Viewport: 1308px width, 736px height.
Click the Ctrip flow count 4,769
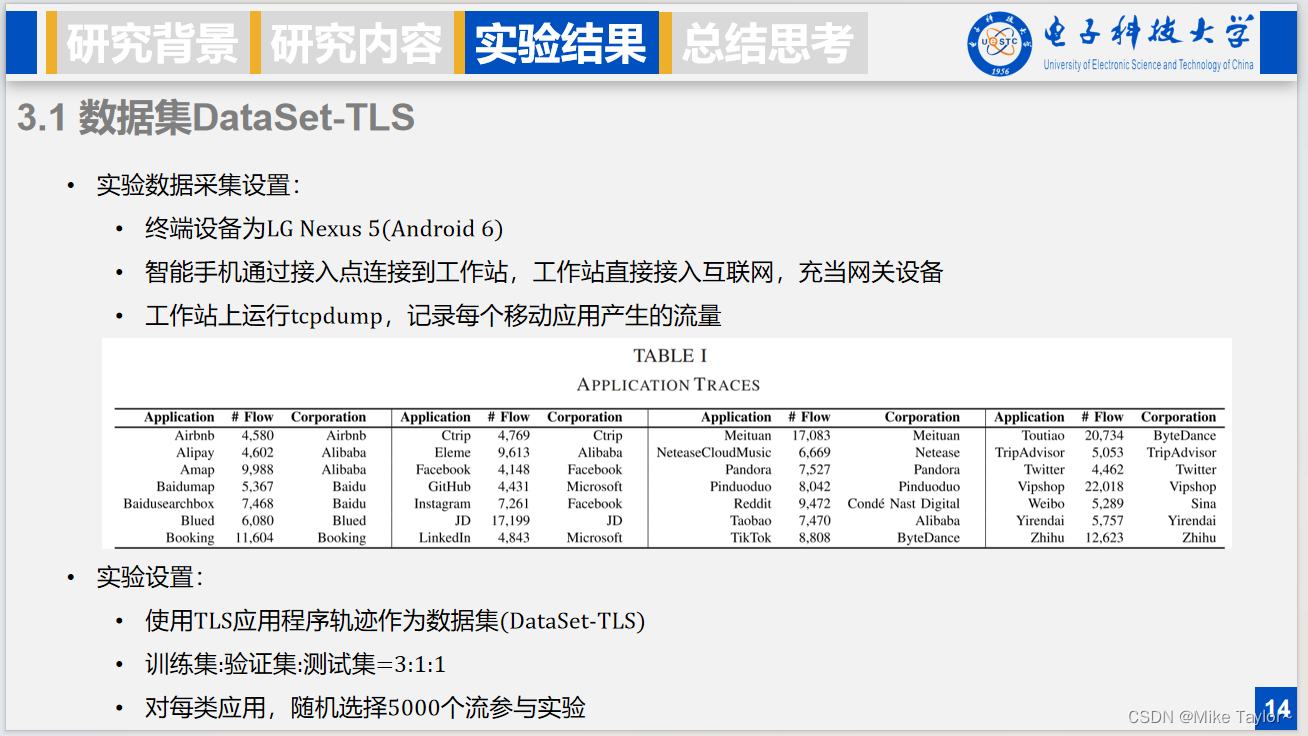tap(514, 436)
